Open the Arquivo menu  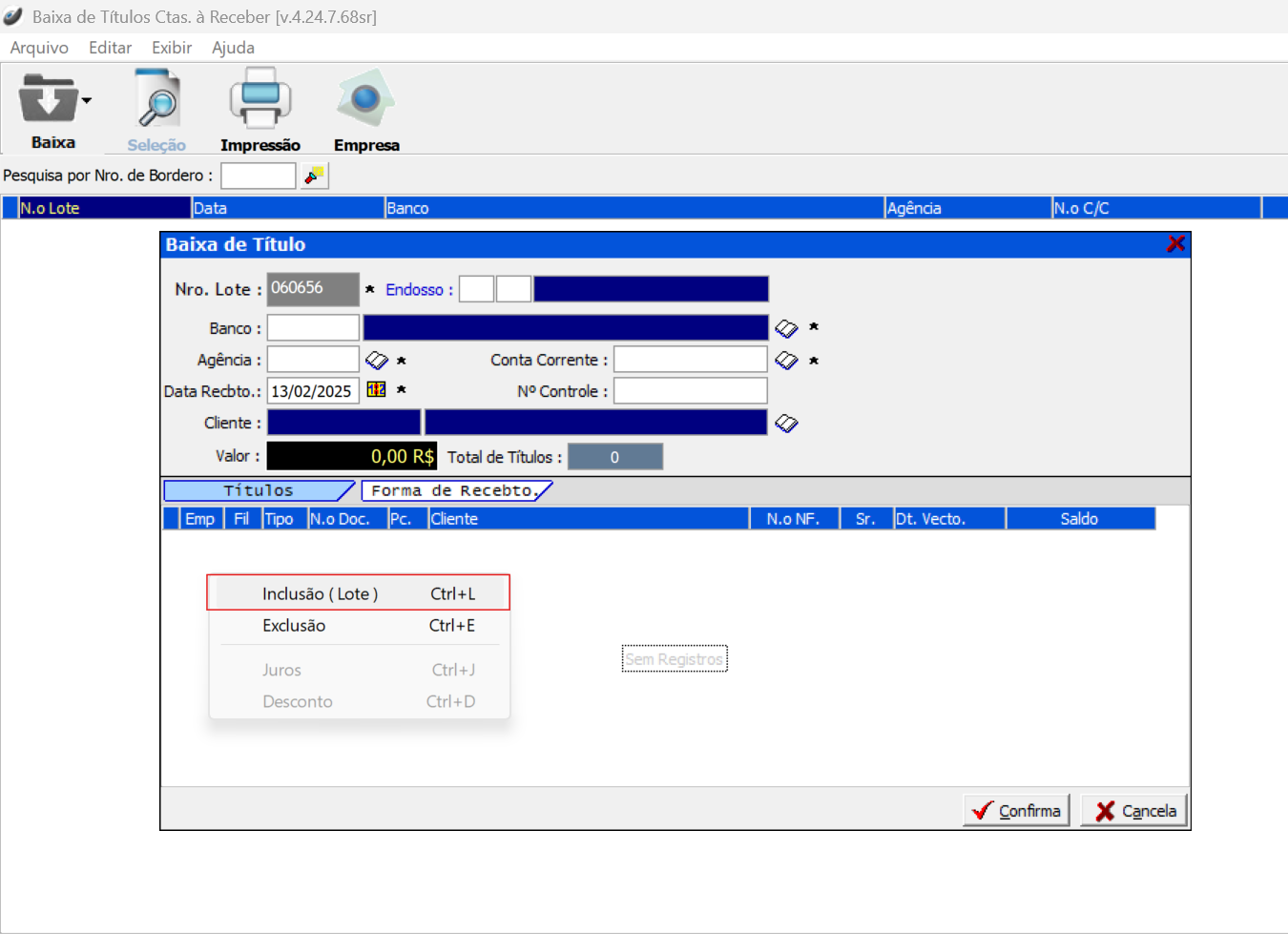(39, 48)
